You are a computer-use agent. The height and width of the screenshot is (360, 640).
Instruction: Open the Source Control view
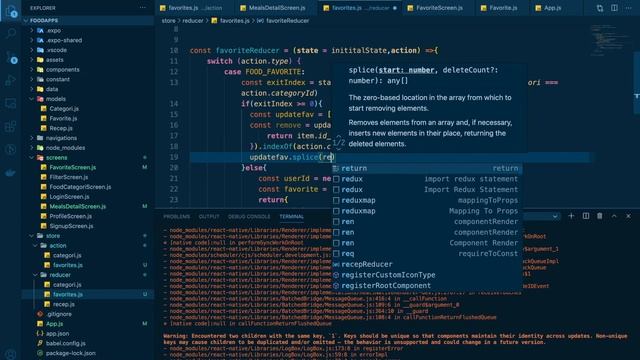click(x=11, y=57)
